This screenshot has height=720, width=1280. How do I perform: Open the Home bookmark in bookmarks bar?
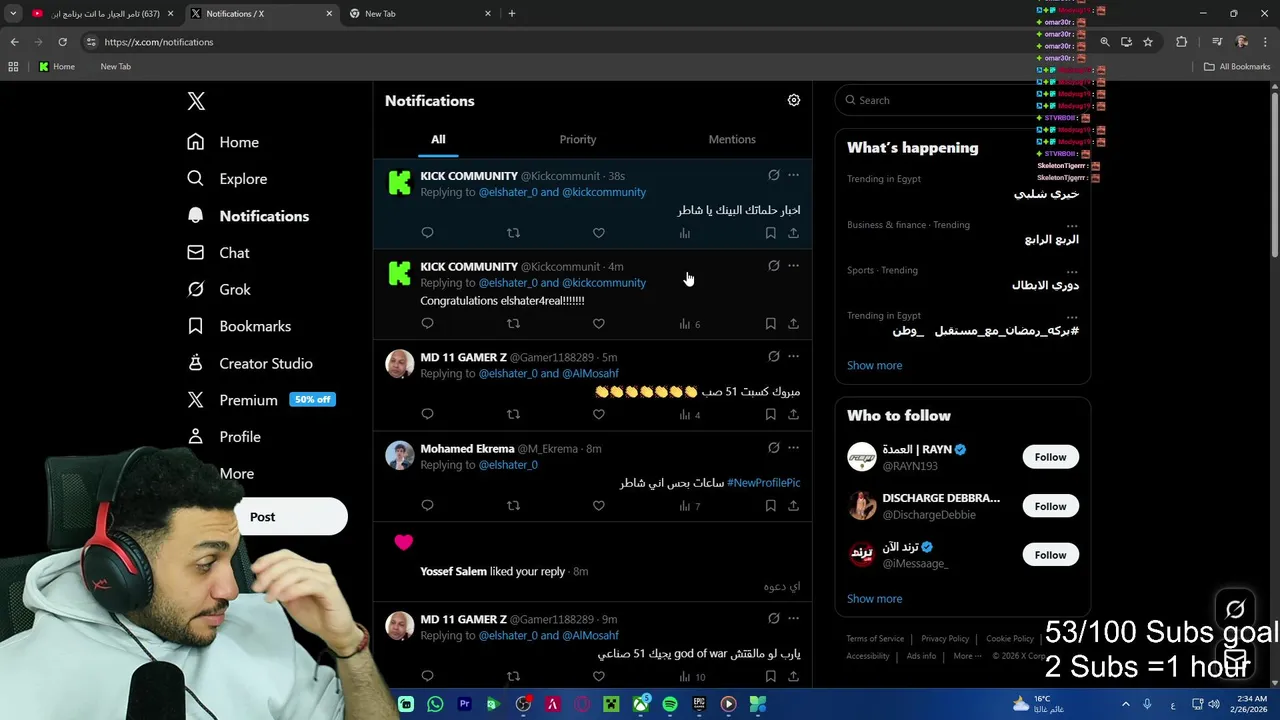[x=57, y=67]
